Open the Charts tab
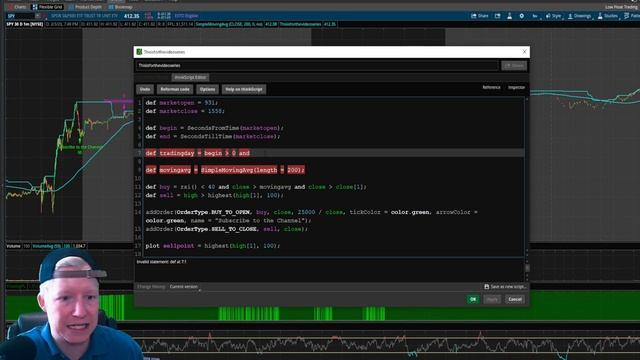The width and height of the screenshot is (640, 360). [16, 7]
